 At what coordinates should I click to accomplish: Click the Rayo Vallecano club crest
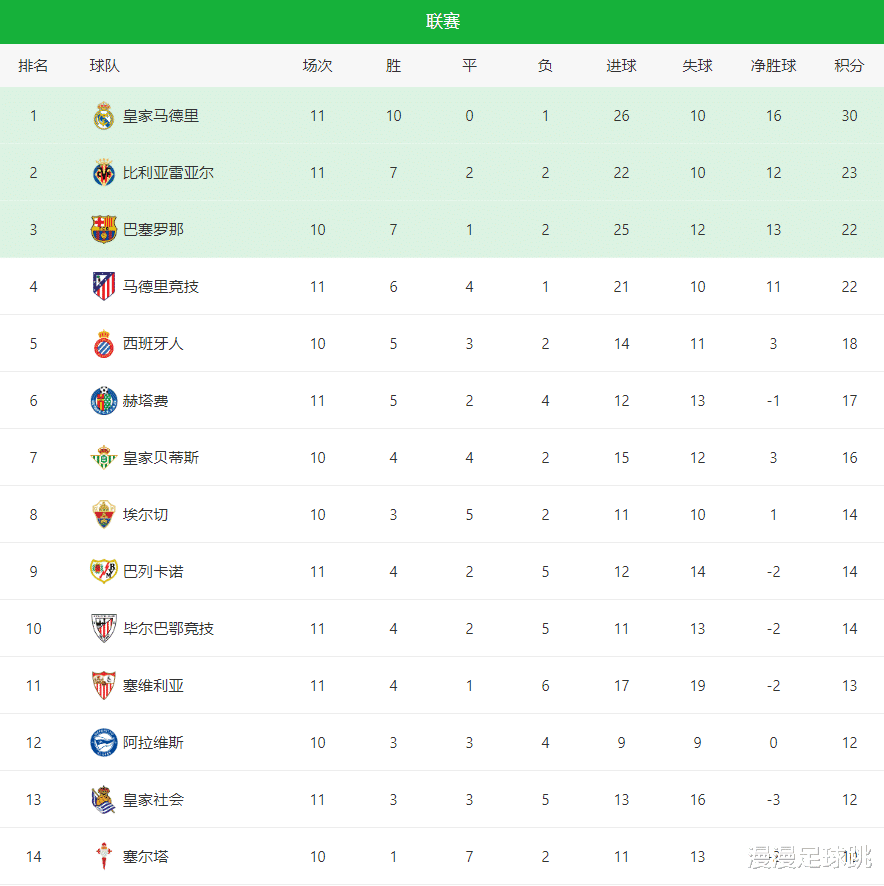pyautogui.click(x=104, y=572)
